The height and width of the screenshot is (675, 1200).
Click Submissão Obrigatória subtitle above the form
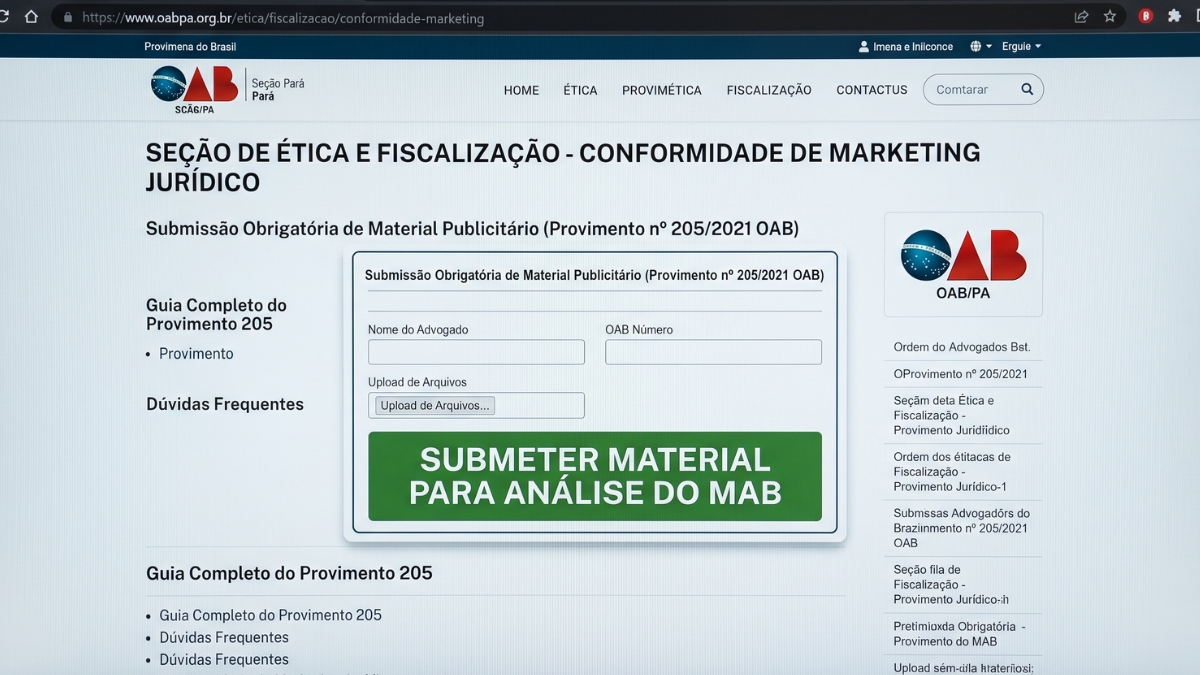(472, 228)
